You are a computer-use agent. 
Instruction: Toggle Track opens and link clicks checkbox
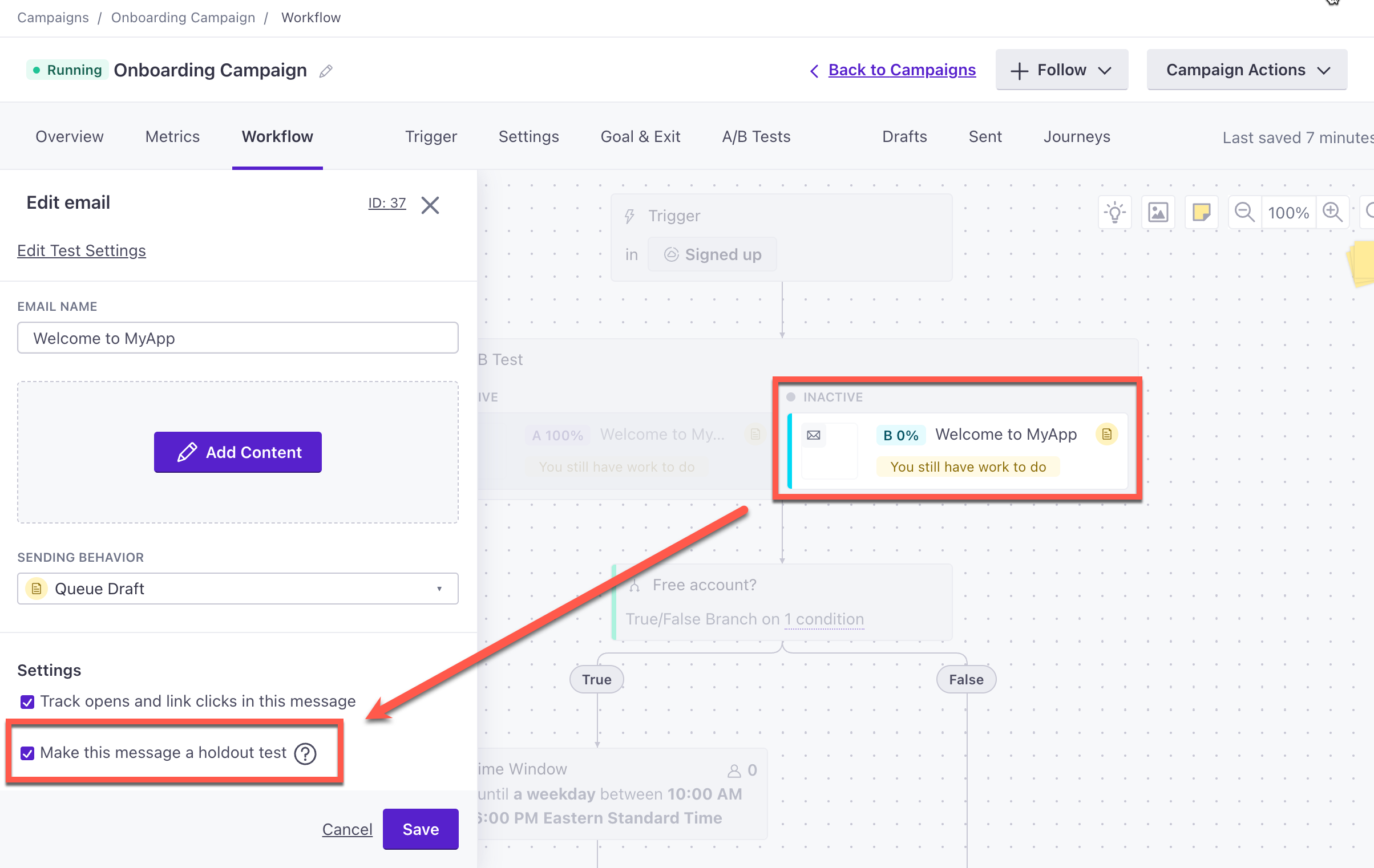tap(27, 700)
